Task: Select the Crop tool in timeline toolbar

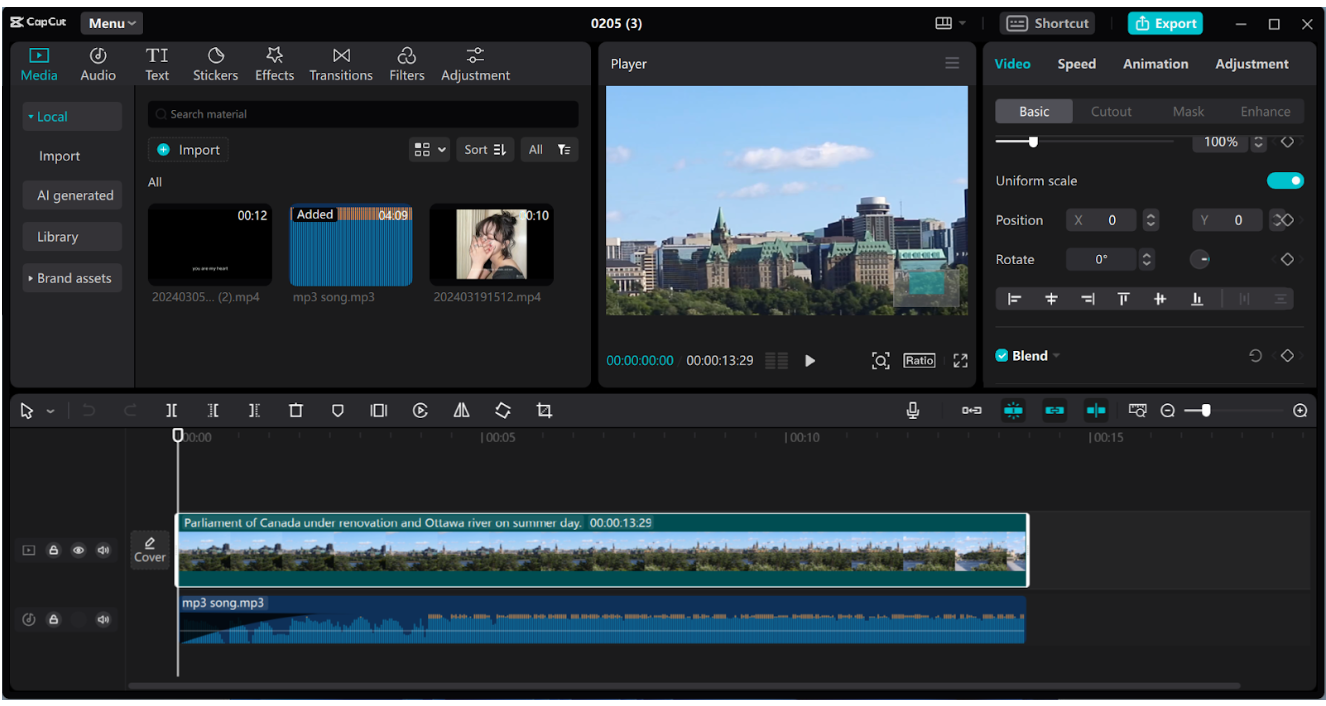Action: tap(544, 411)
